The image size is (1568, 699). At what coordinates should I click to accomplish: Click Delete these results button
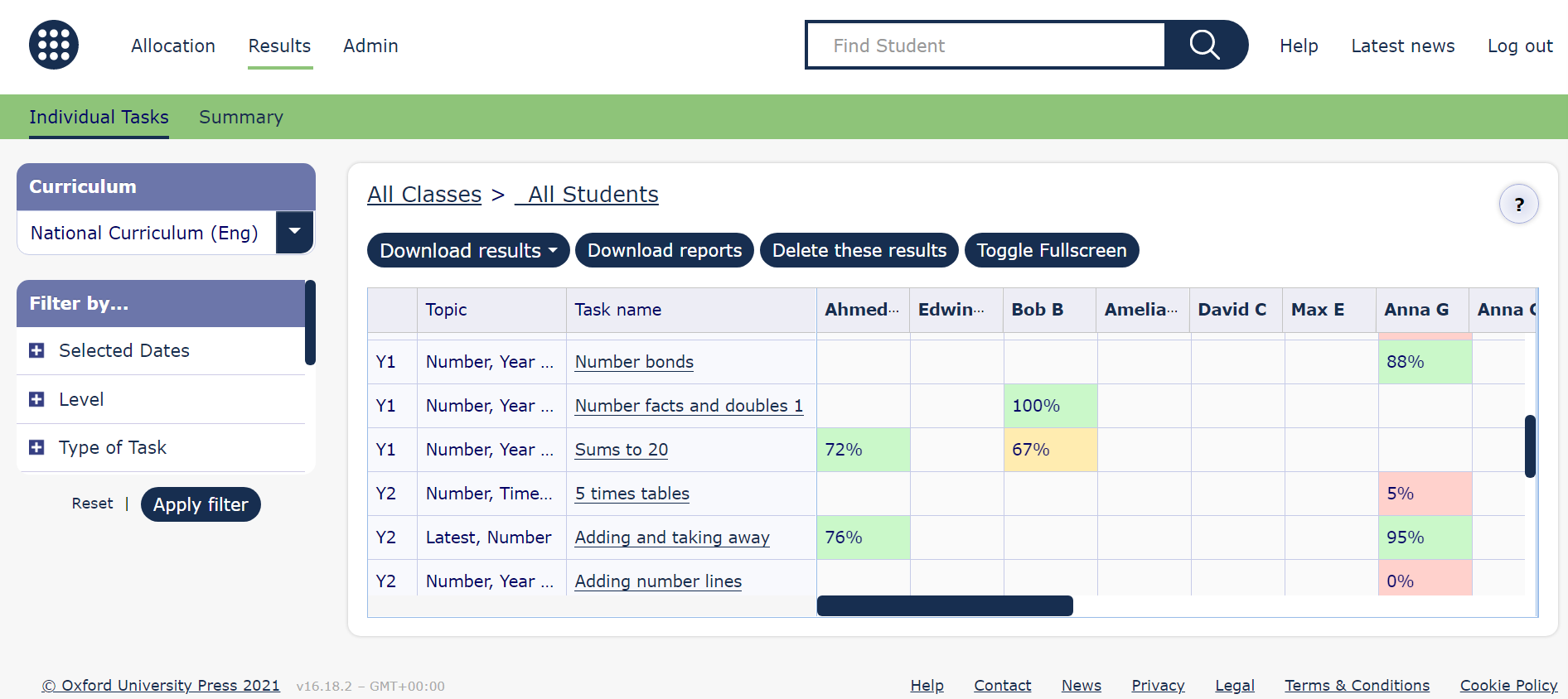(x=859, y=250)
